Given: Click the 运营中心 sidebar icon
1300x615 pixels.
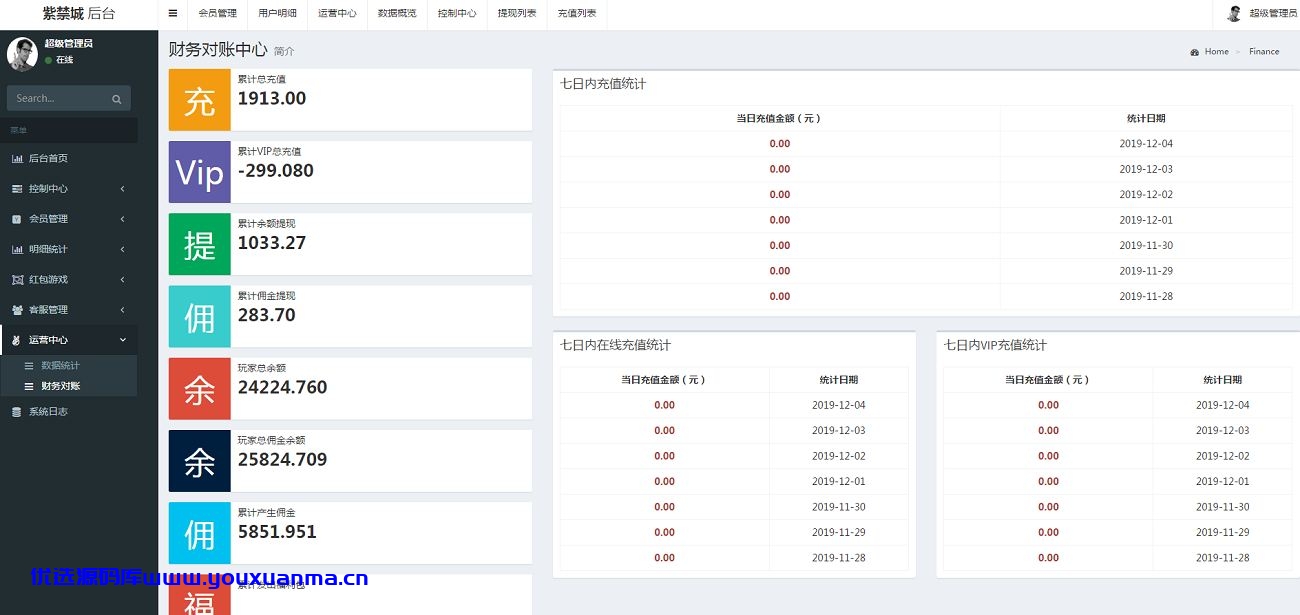Looking at the screenshot, I should point(17,340).
